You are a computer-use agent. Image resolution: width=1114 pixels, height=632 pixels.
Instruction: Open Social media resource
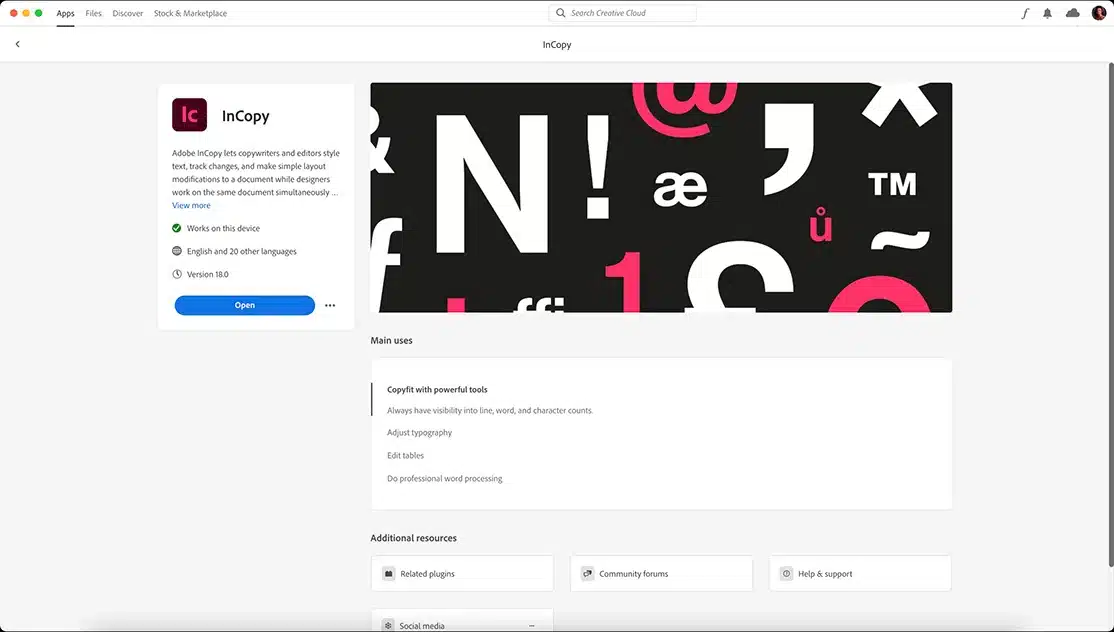coord(462,621)
